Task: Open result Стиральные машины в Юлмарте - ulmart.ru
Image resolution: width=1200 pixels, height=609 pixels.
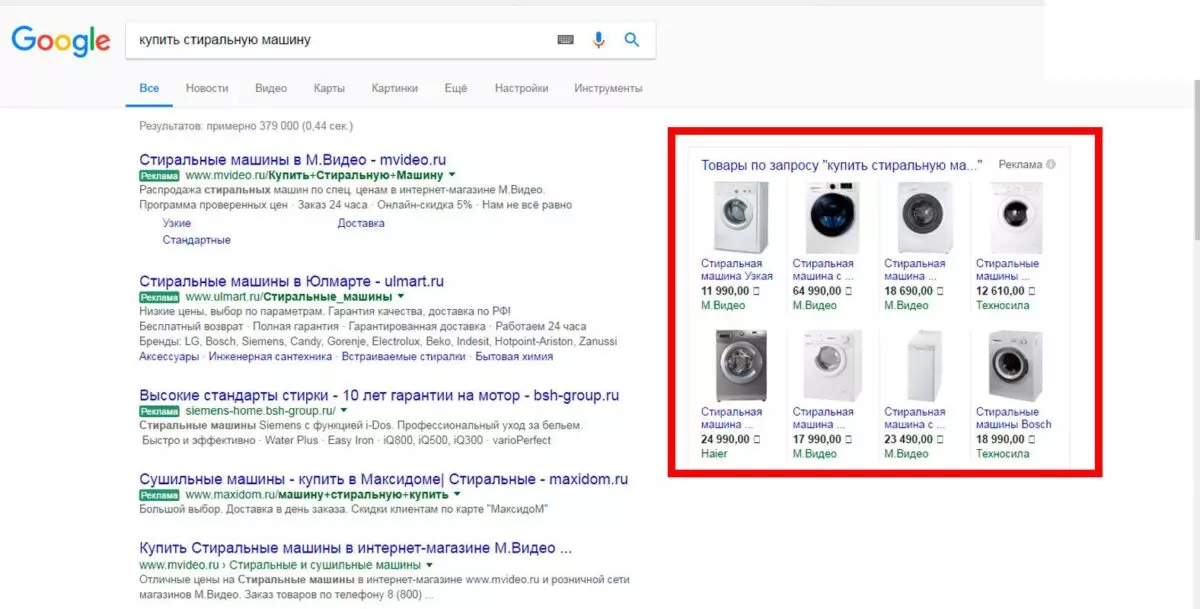Action: click(292, 281)
